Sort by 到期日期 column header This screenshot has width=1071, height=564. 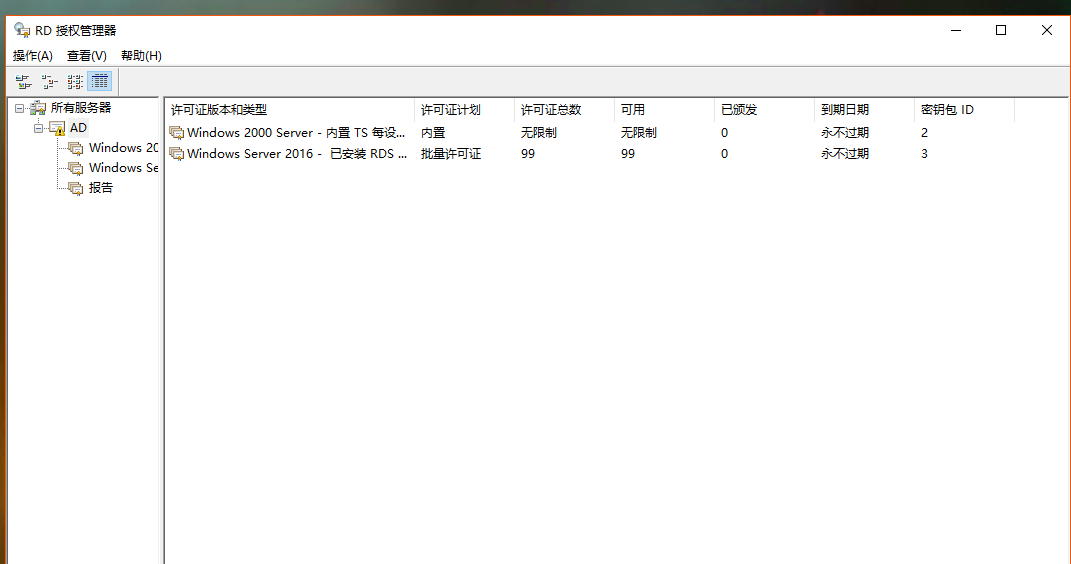click(864, 110)
